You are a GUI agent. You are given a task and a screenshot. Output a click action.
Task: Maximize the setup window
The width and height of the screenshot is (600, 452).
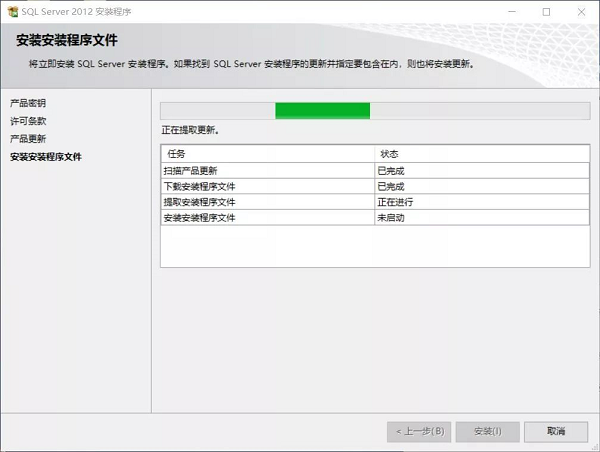(546, 11)
